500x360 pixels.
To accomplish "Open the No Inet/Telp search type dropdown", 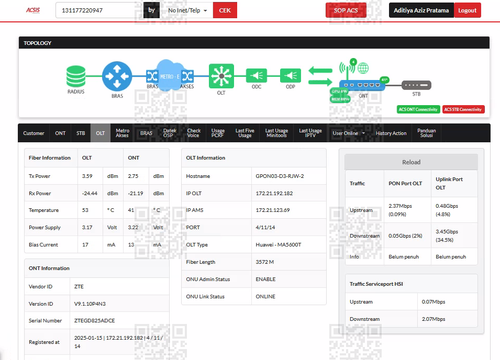I will click(x=187, y=10).
